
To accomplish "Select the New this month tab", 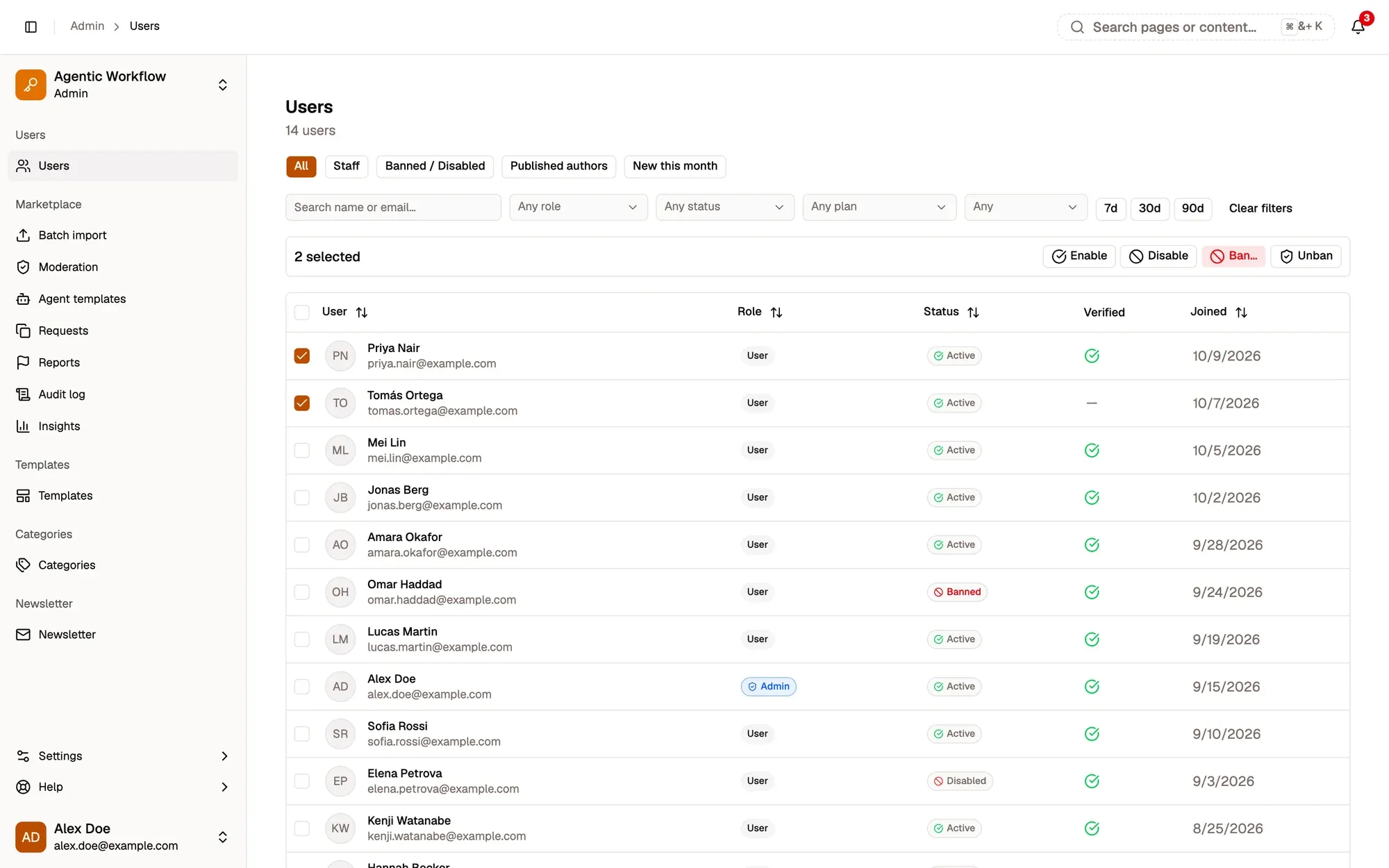I will (674, 166).
